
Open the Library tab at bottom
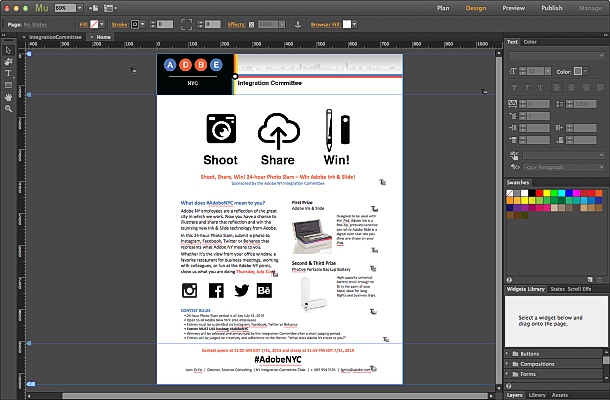click(x=537, y=395)
